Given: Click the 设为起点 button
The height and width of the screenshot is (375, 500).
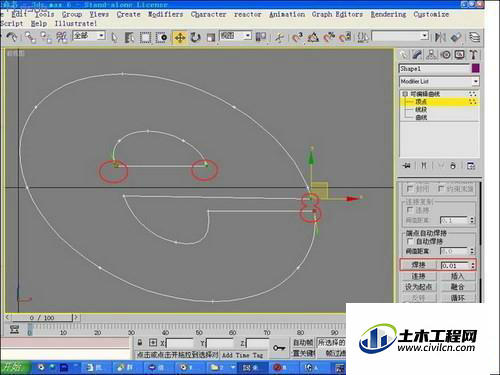Looking at the screenshot, I should click(x=419, y=287).
